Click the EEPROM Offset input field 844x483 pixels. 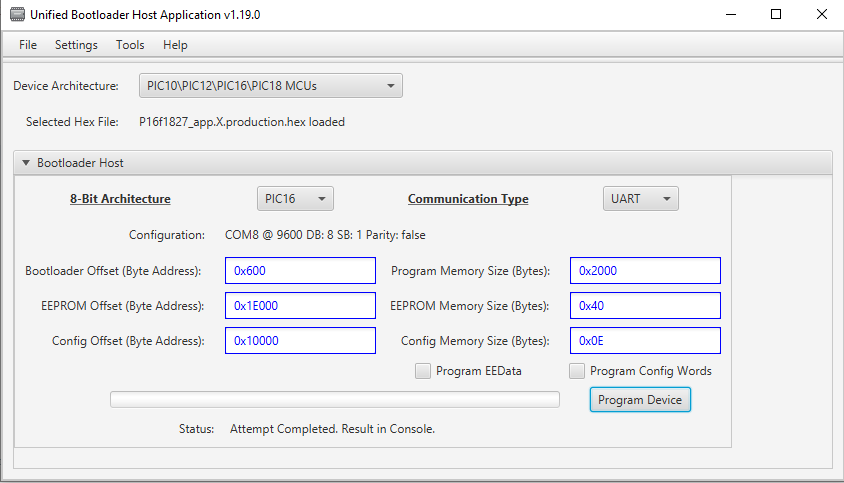click(x=300, y=306)
